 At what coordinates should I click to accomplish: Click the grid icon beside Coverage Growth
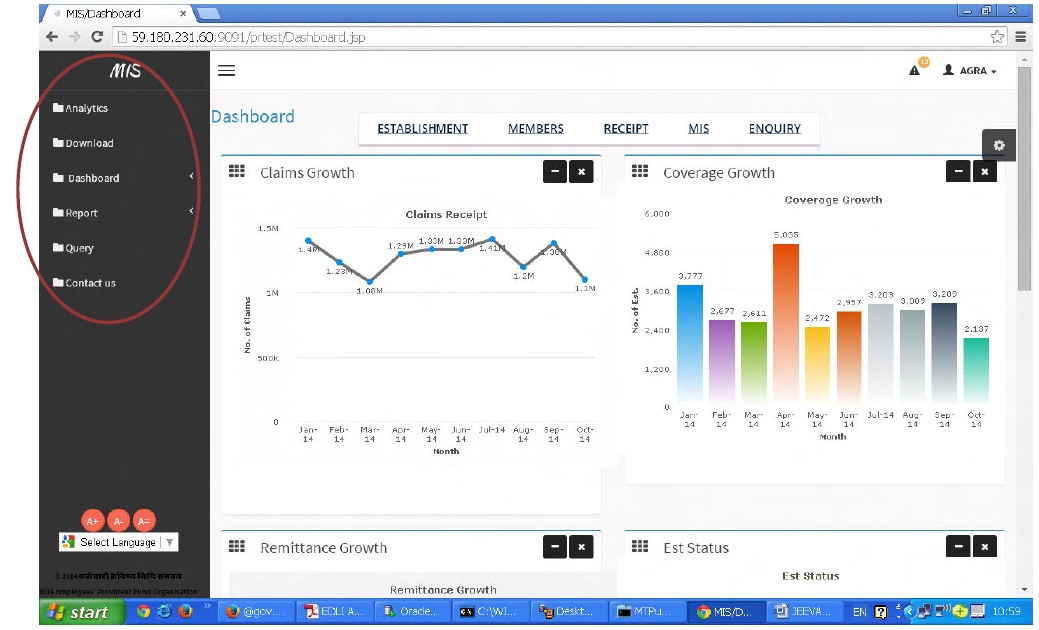pyautogui.click(x=640, y=172)
